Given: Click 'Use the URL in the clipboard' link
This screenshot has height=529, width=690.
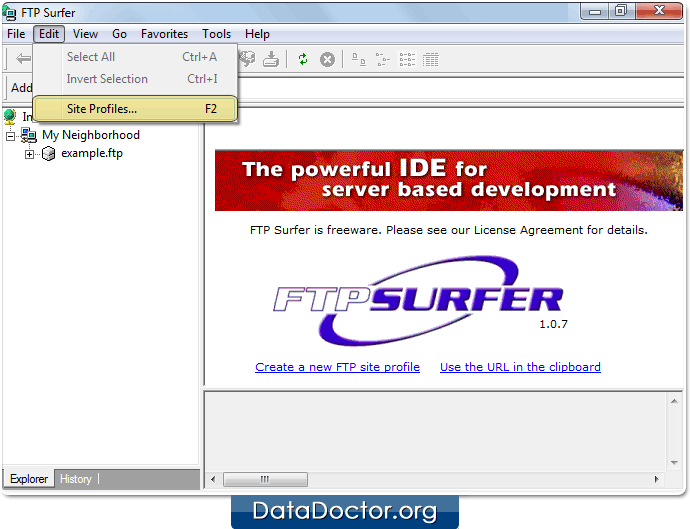Looking at the screenshot, I should 520,367.
